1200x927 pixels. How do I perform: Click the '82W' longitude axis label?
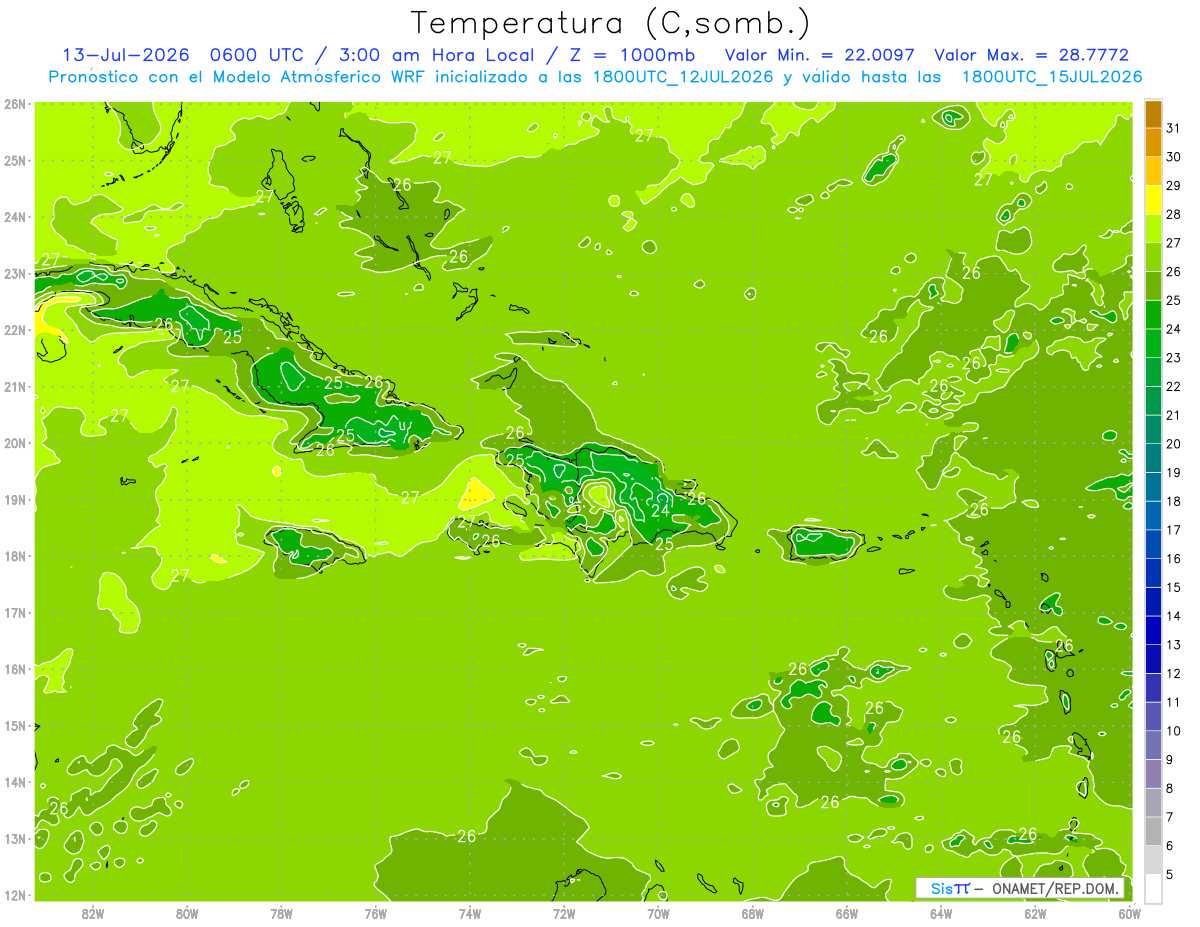93,913
